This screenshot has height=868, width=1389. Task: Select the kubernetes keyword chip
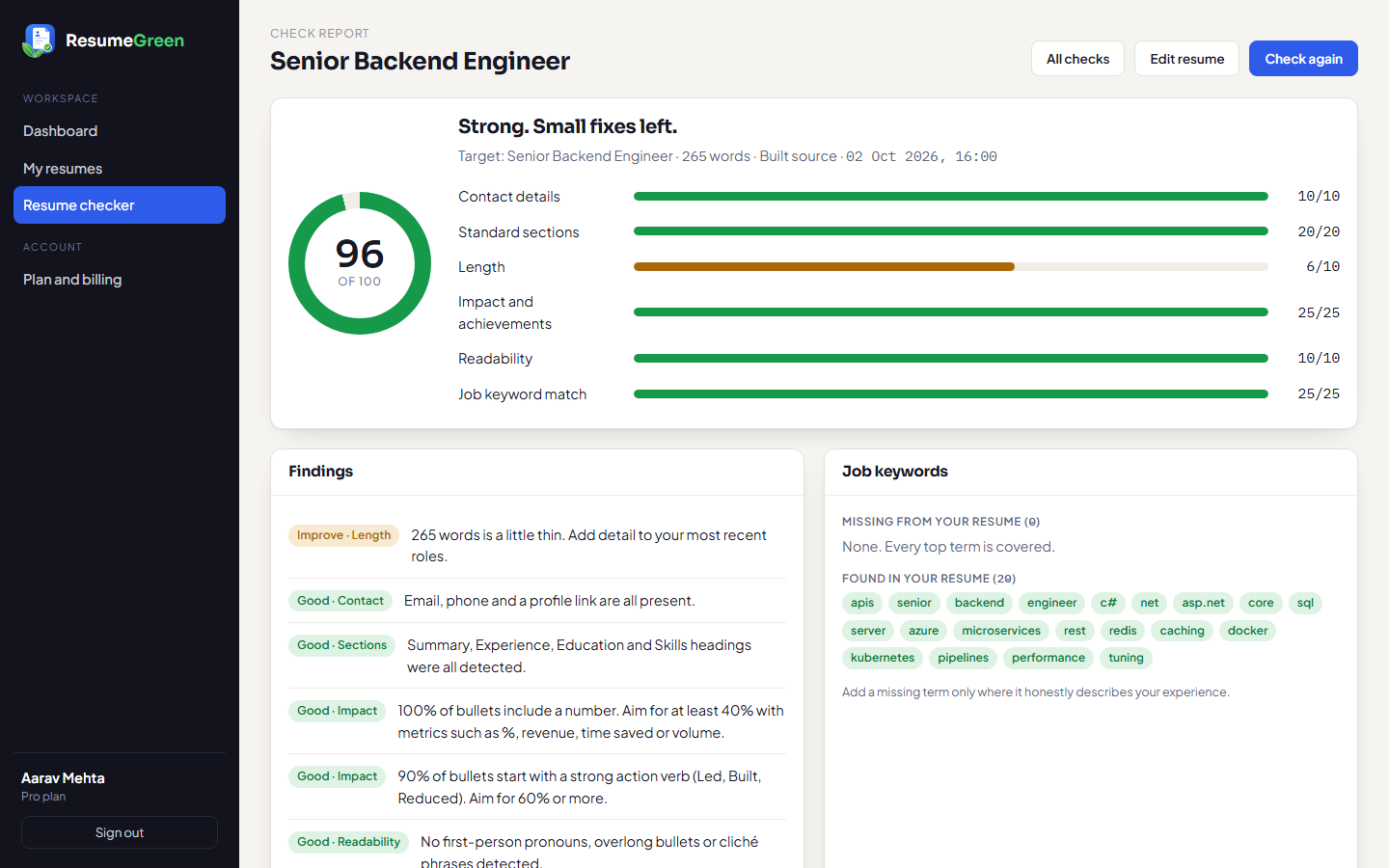point(883,658)
